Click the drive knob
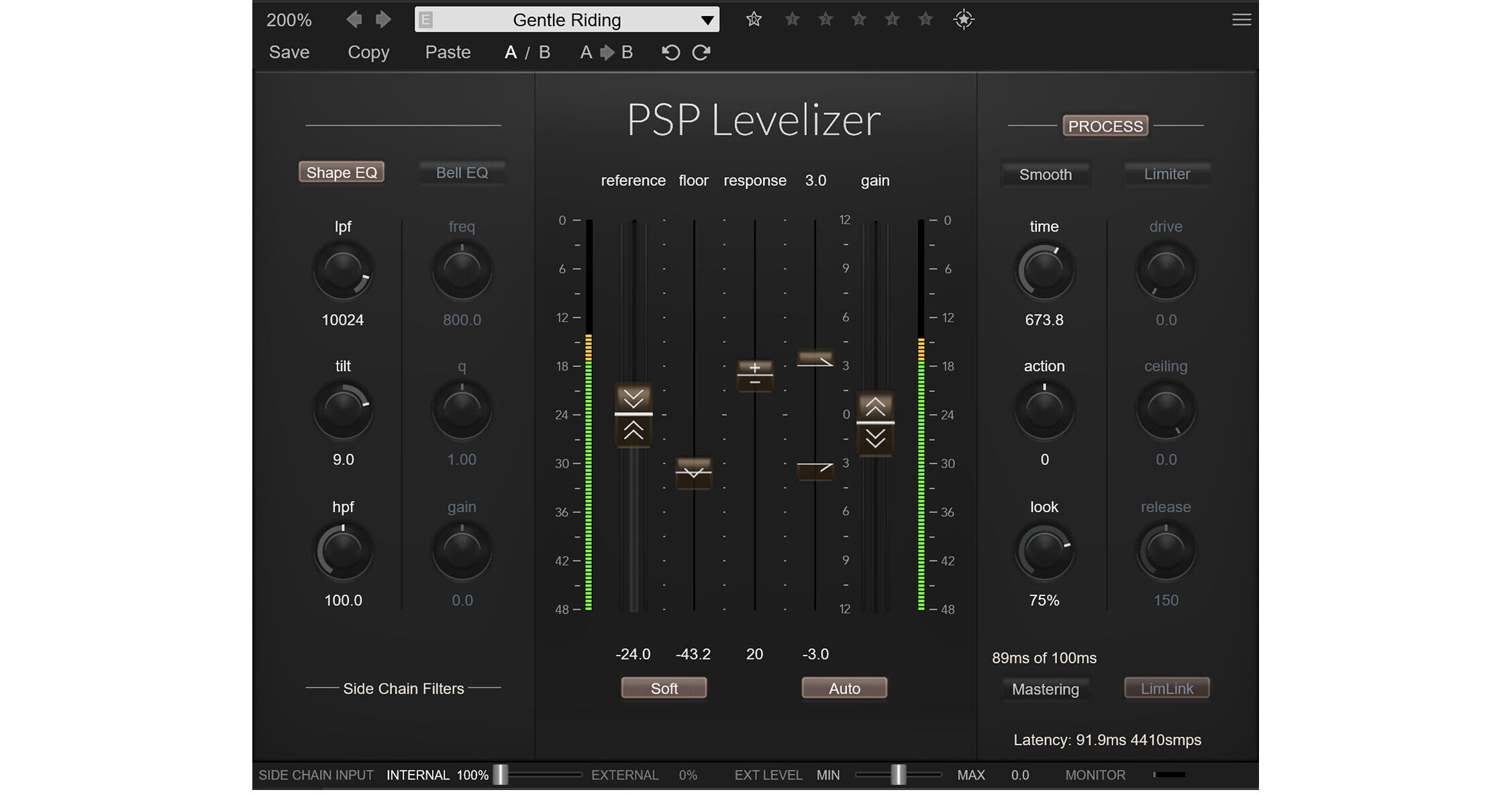1512x794 pixels. pyautogui.click(x=1166, y=271)
